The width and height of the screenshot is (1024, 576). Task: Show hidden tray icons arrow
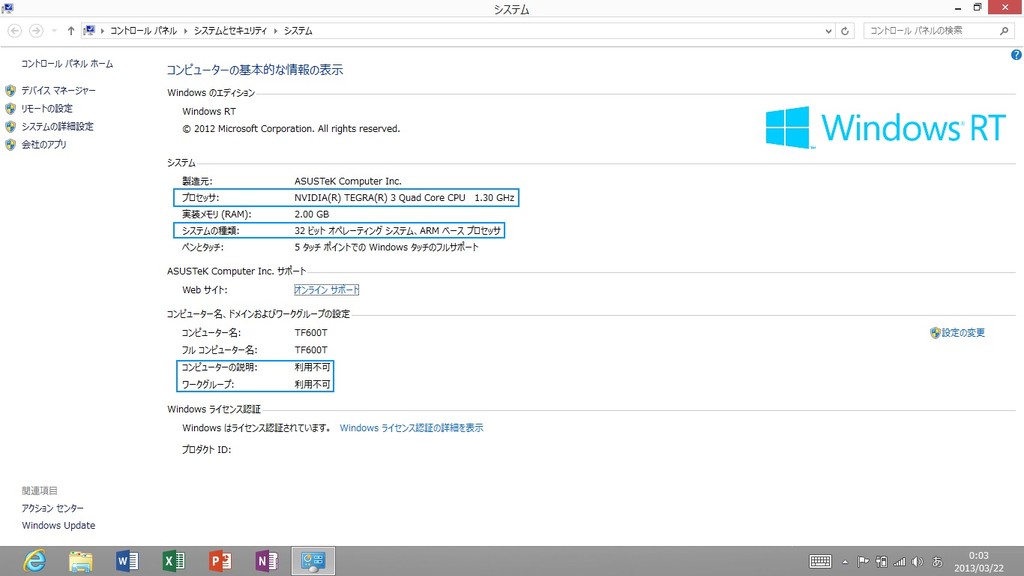[x=845, y=562]
